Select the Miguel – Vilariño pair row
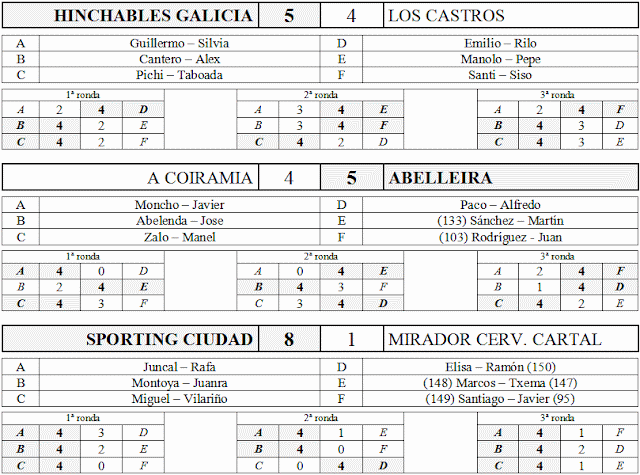Screen dimensions: 640x475 179,399
